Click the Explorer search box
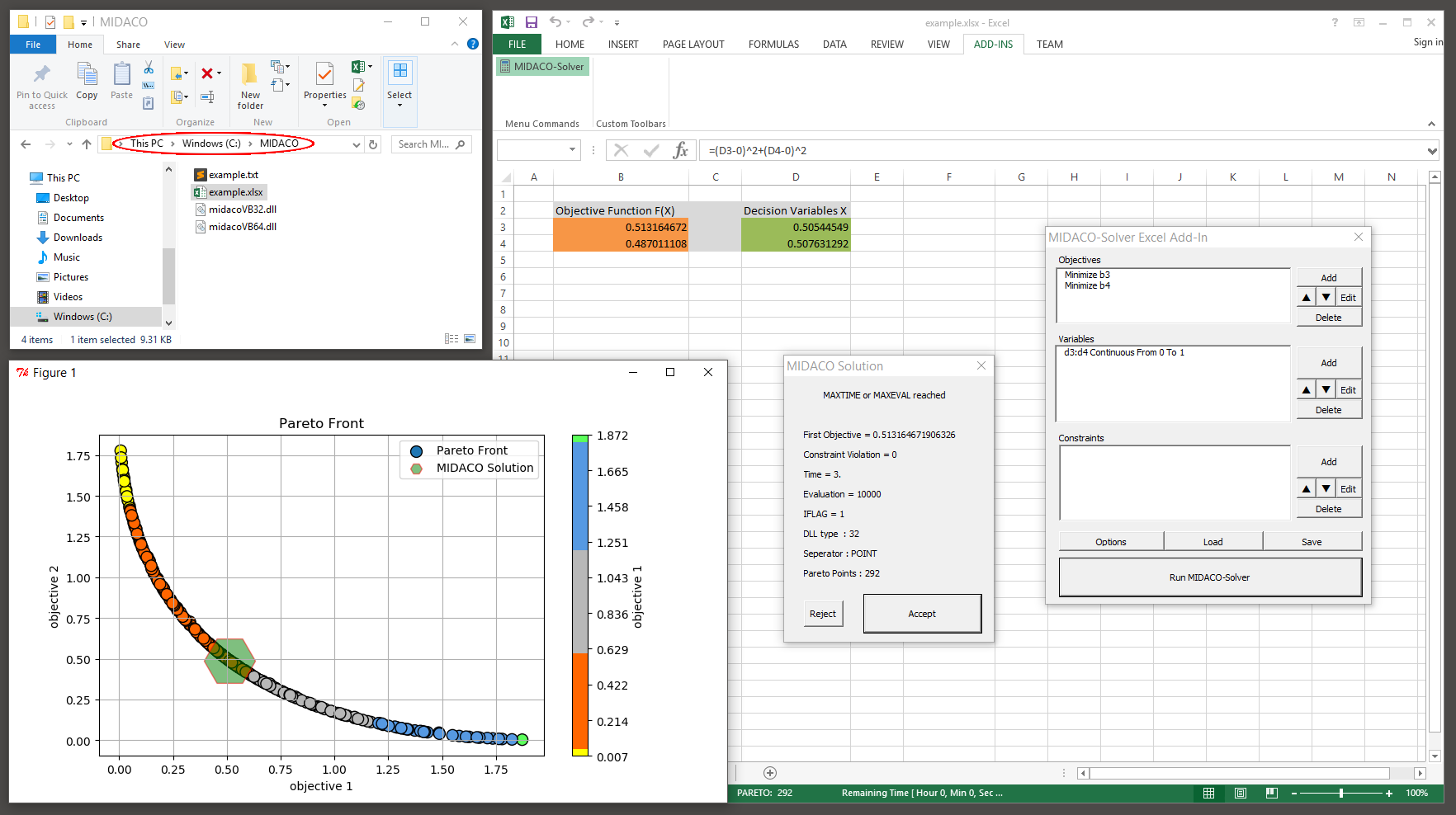1456x815 pixels. tap(431, 144)
